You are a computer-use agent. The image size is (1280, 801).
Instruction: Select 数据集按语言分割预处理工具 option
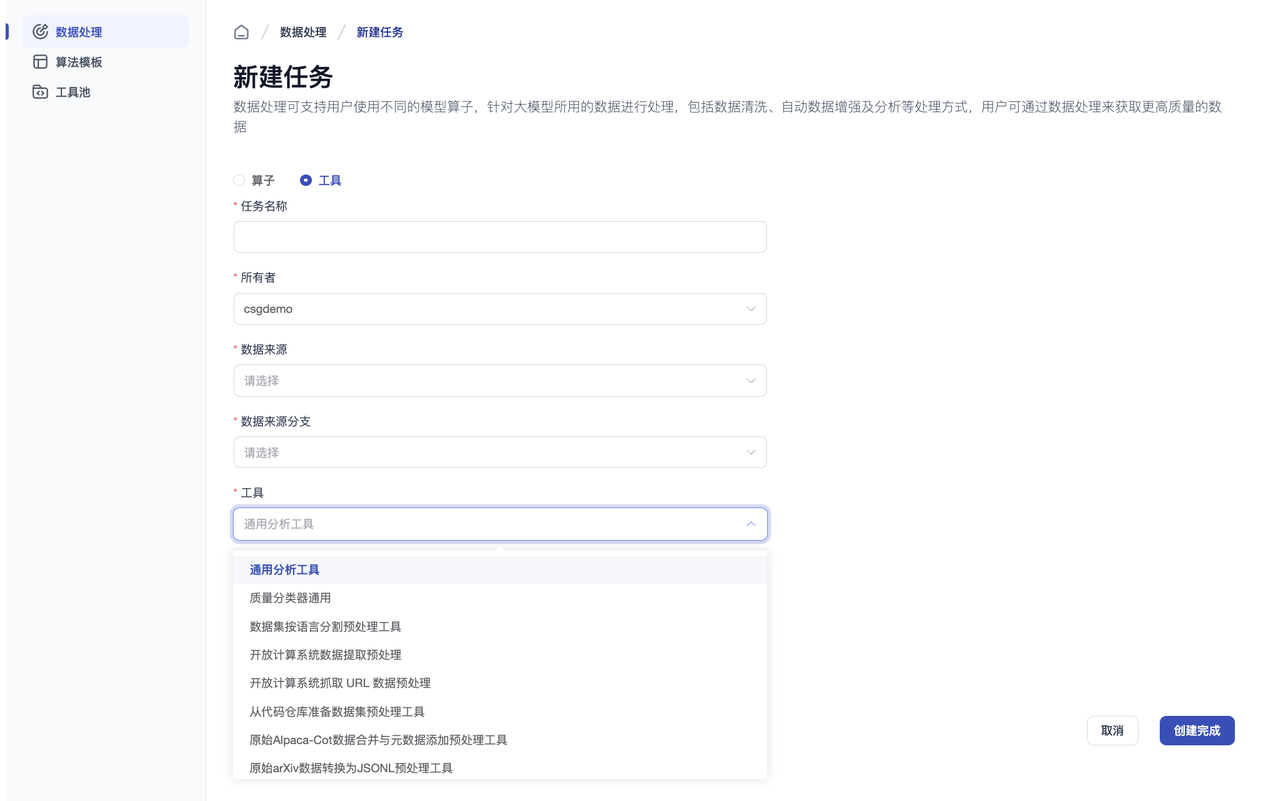tap(325, 627)
